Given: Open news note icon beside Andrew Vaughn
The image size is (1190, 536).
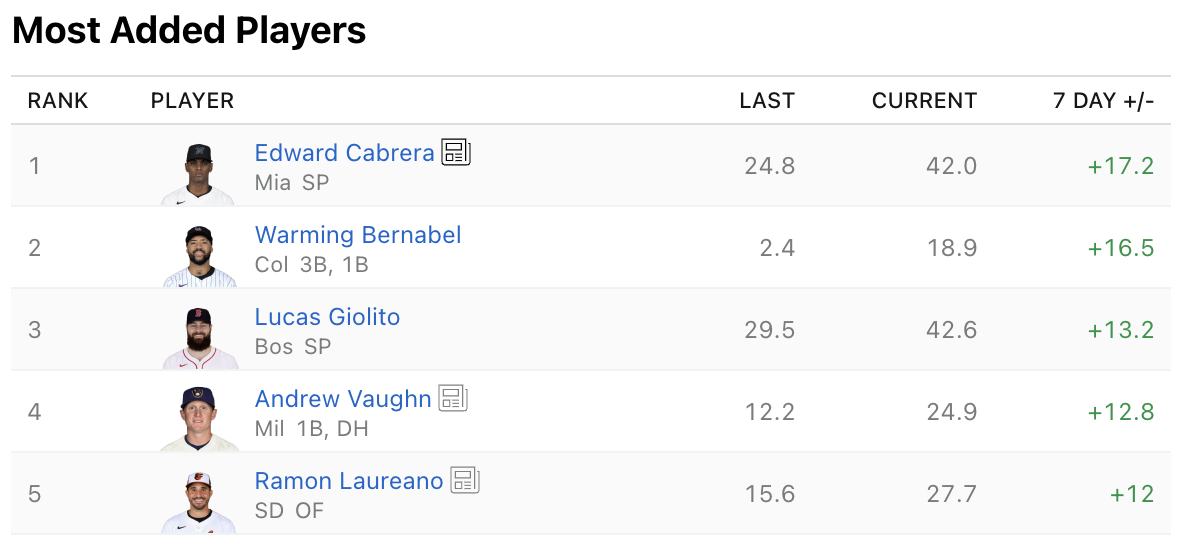Looking at the screenshot, I should [453, 398].
